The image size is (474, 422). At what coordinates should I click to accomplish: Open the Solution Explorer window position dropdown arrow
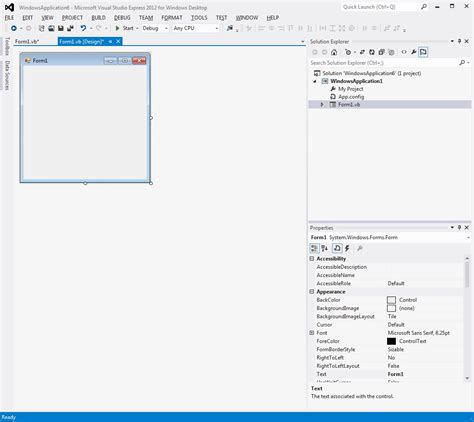[x=452, y=41]
